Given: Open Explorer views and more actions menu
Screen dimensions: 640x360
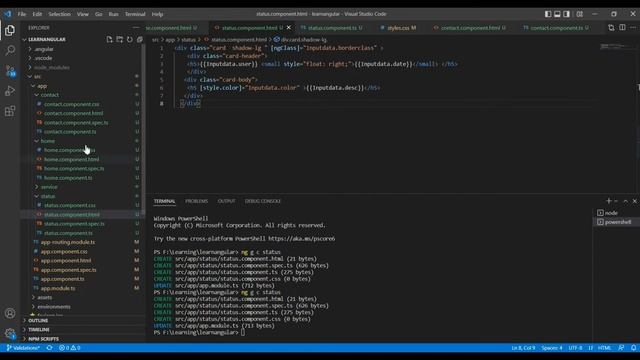Looking at the screenshot, I should tap(136, 27).
